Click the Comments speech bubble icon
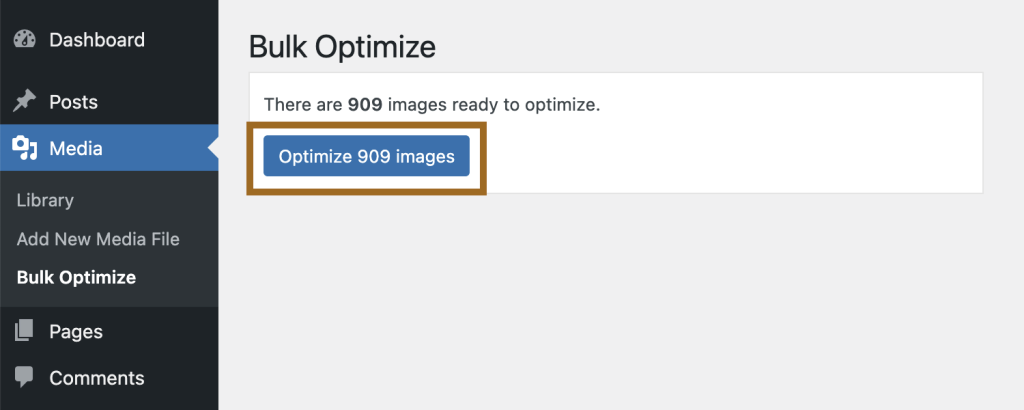This screenshot has height=410, width=1024. (24, 378)
